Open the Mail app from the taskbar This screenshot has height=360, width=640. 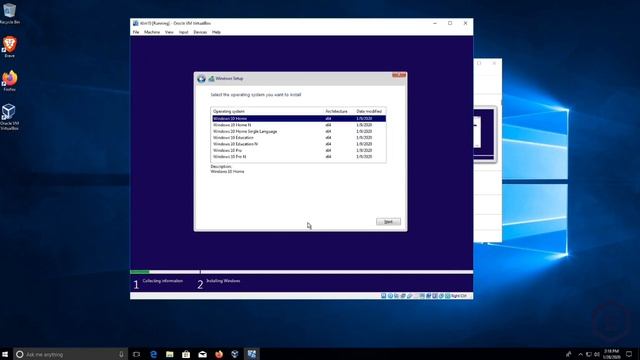tap(202, 354)
